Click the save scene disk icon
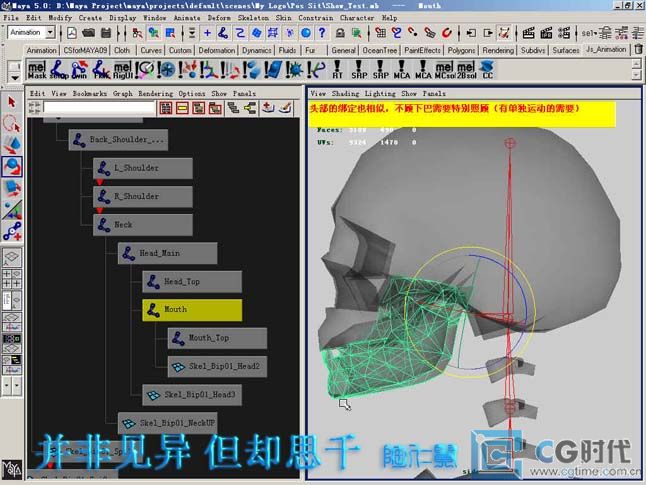646x485 pixels. coord(106,33)
